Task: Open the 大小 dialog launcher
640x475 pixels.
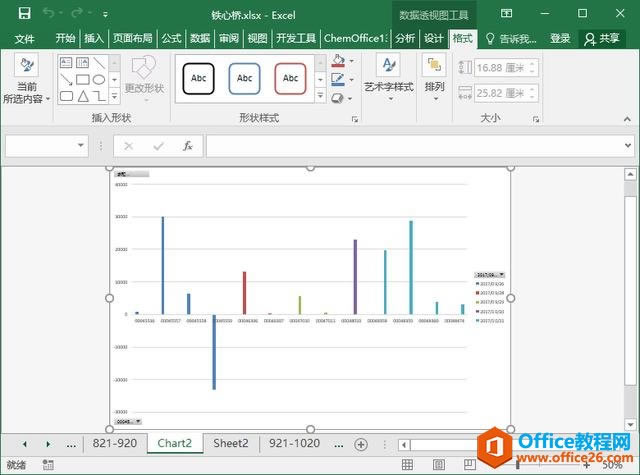Action: (536, 119)
